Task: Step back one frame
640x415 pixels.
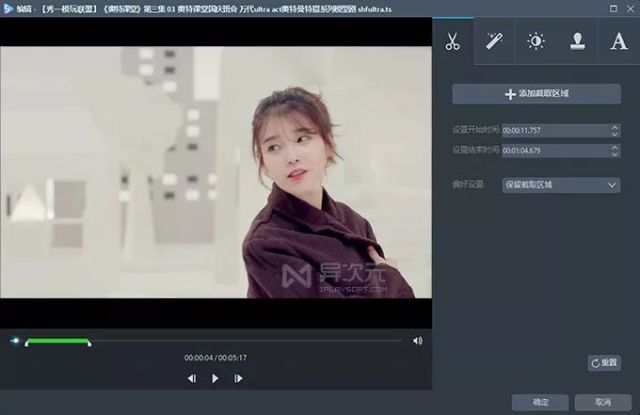Action: tap(192, 379)
